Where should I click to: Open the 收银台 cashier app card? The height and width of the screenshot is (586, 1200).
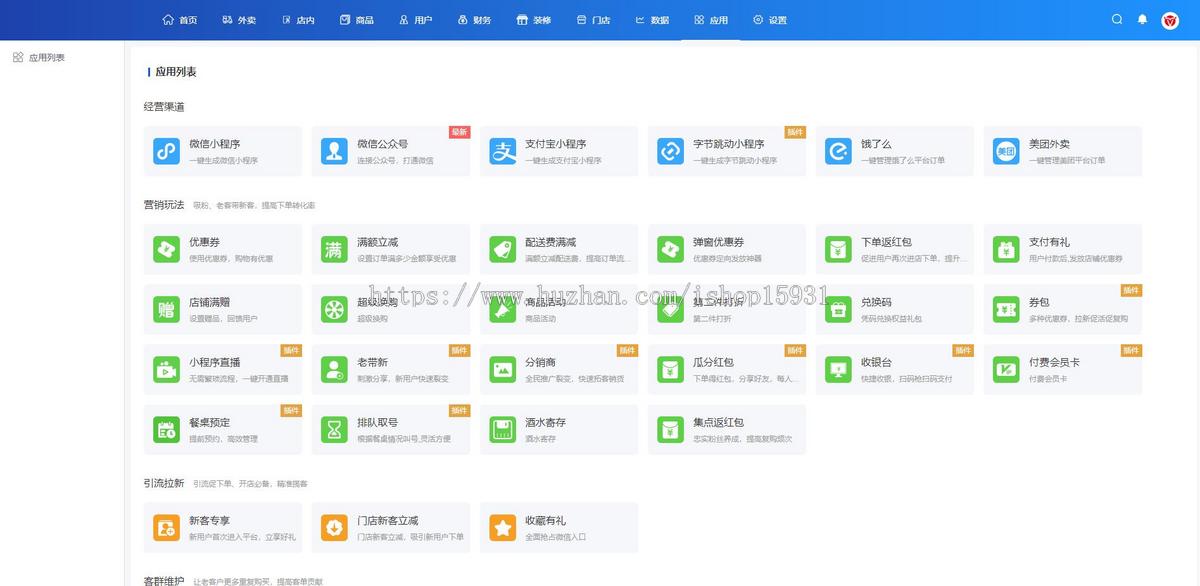tap(894, 369)
